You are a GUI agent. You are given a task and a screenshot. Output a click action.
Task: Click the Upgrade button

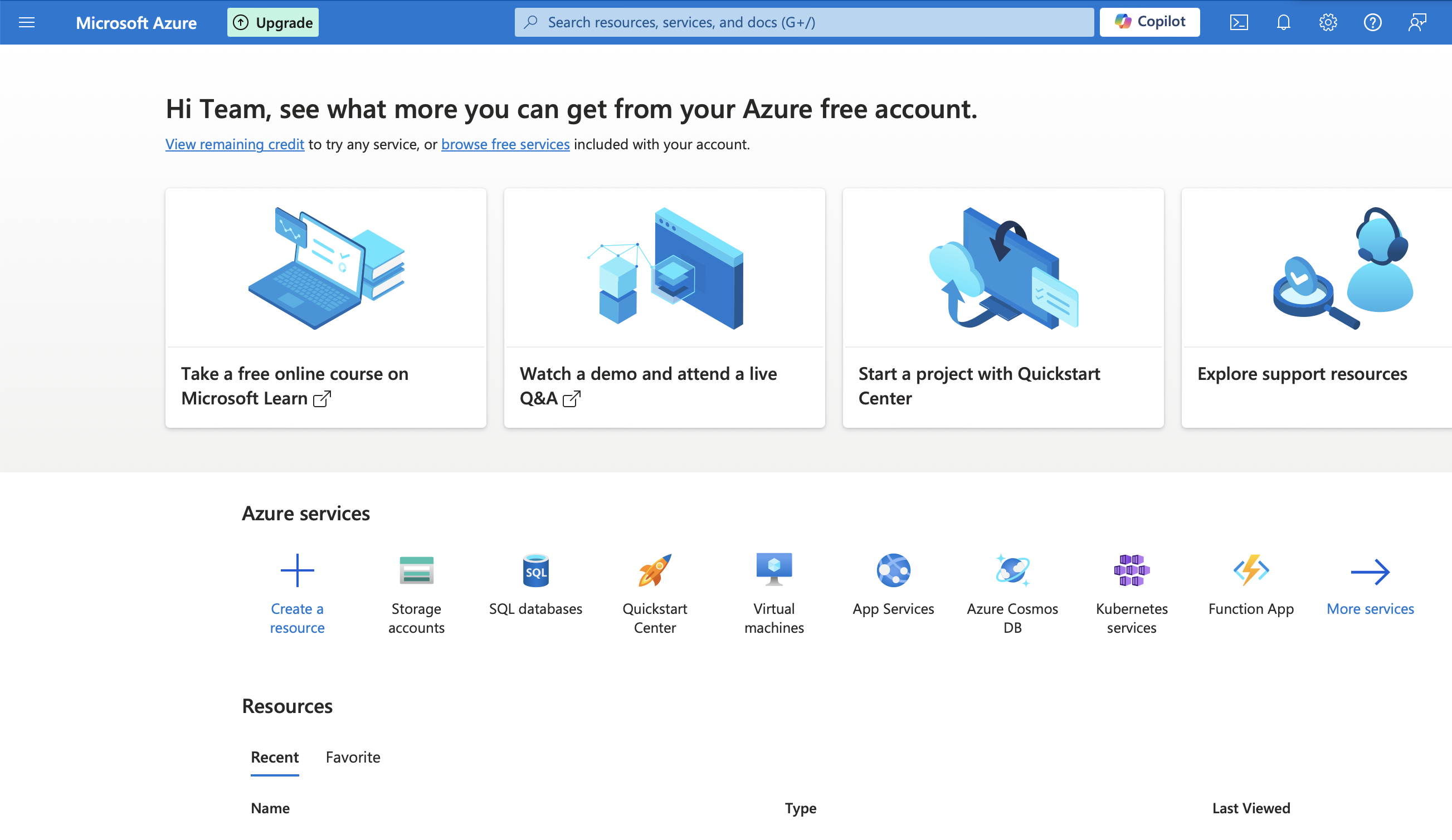pyautogui.click(x=272, y=22)
